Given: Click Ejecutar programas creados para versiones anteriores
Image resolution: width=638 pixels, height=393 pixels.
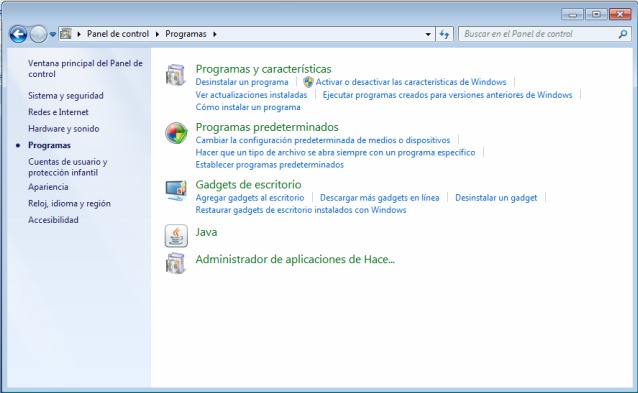Looking at the screenshot, I should [x=447, y=95].
